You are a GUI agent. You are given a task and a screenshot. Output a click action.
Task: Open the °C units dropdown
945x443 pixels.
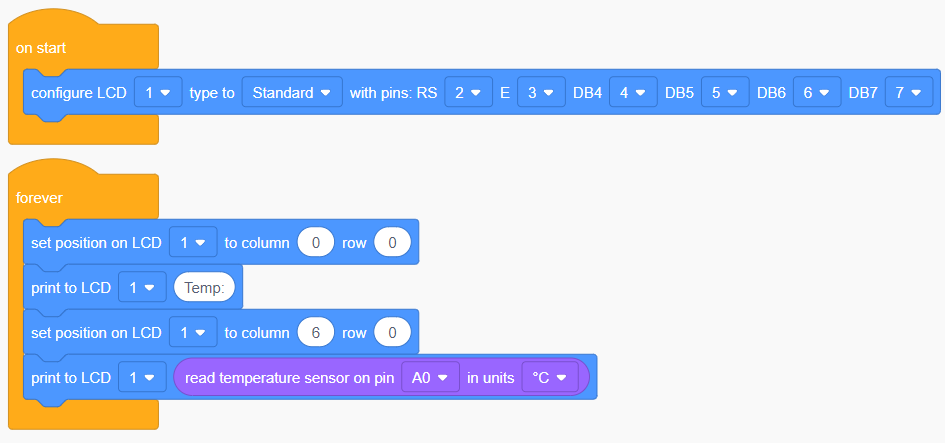tap(550, 378)
